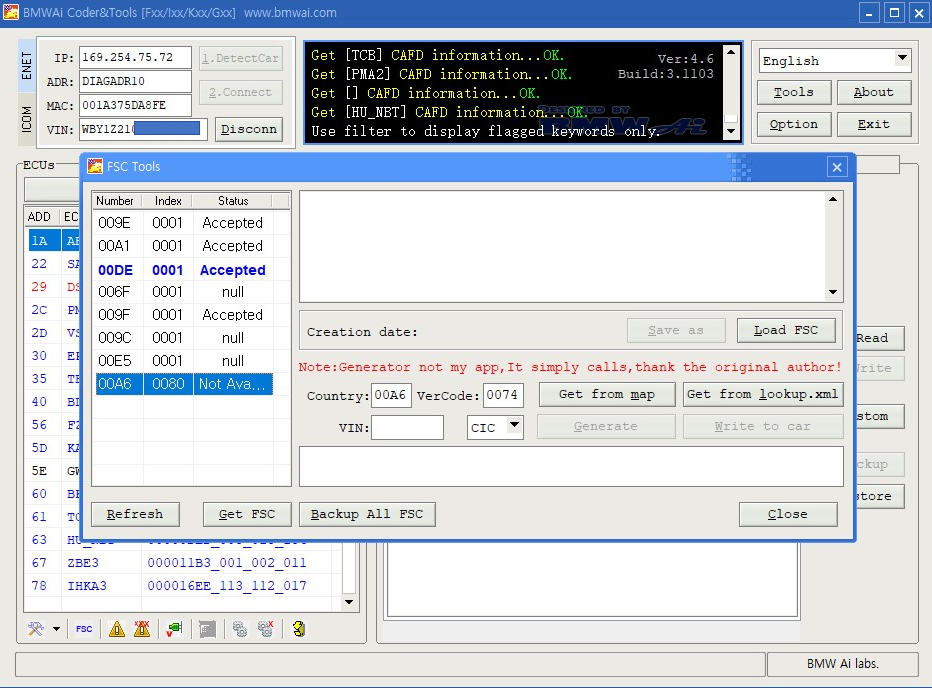Click the Close button in FSC Tools
Screen dimensions: 932x688
788,514
